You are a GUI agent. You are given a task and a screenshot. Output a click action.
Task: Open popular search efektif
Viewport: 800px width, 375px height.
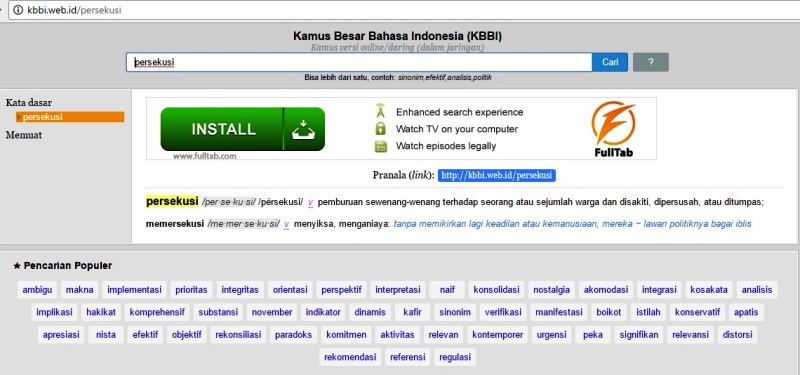[x=145, y=335]
